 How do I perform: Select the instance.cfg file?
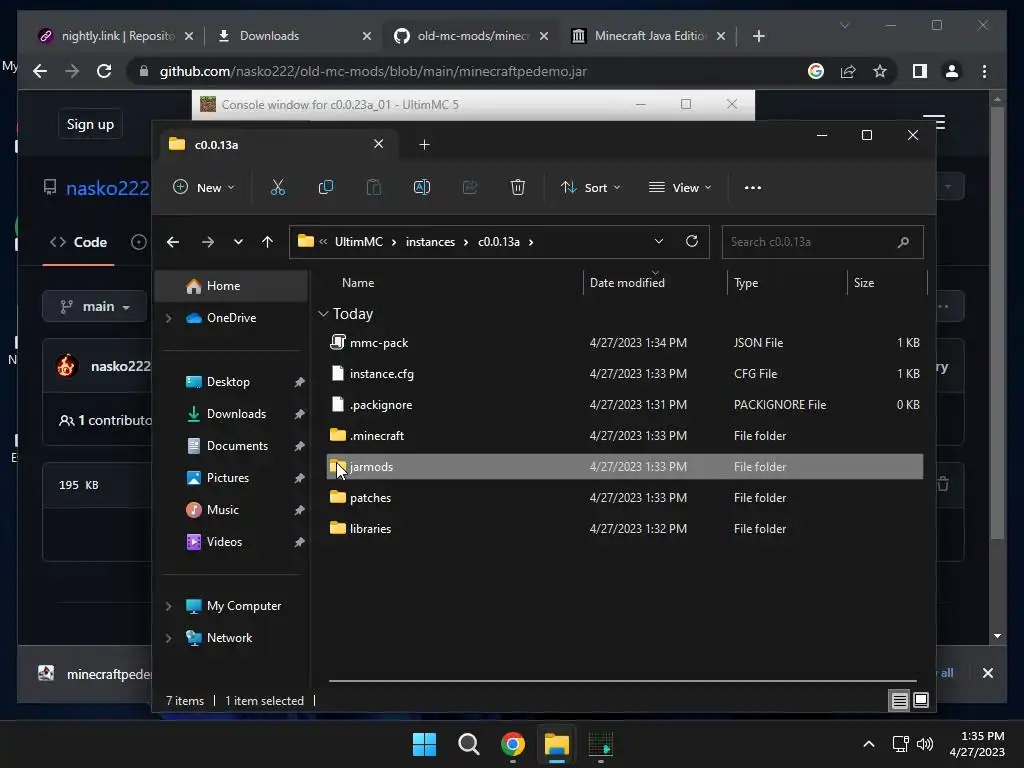tap(624, 374)
